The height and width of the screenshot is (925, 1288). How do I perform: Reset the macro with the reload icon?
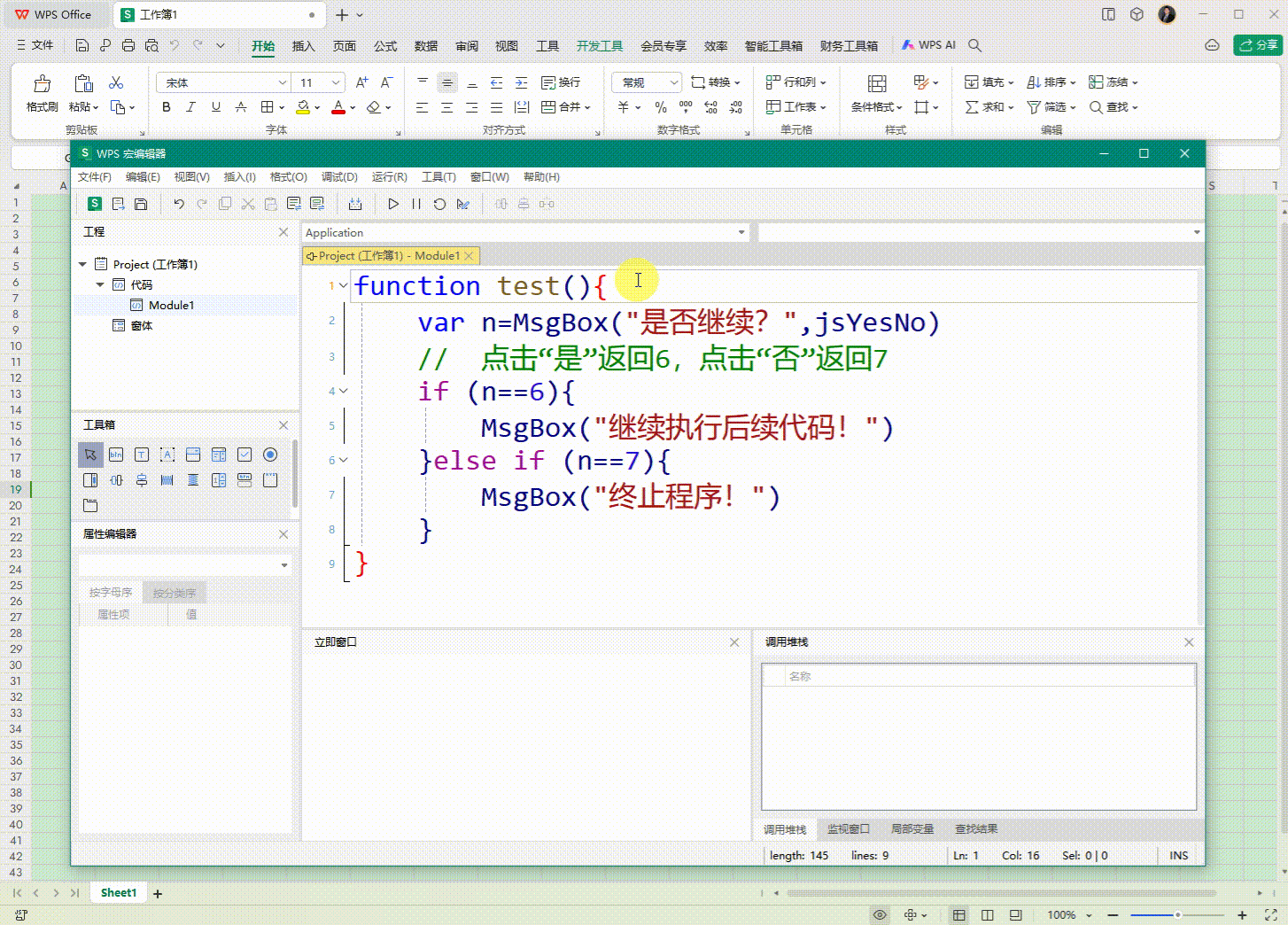(x=439, y=204)
